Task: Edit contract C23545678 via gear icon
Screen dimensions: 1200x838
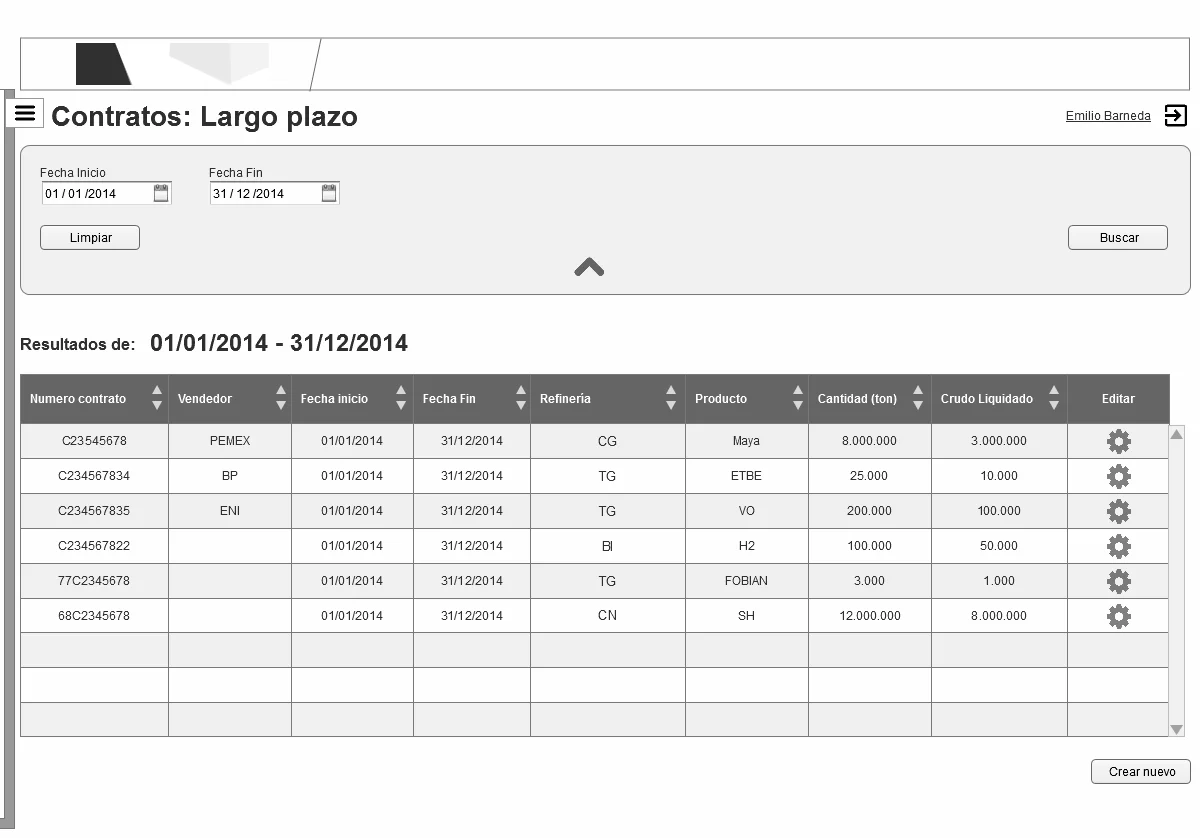Action: [1118, 441]
